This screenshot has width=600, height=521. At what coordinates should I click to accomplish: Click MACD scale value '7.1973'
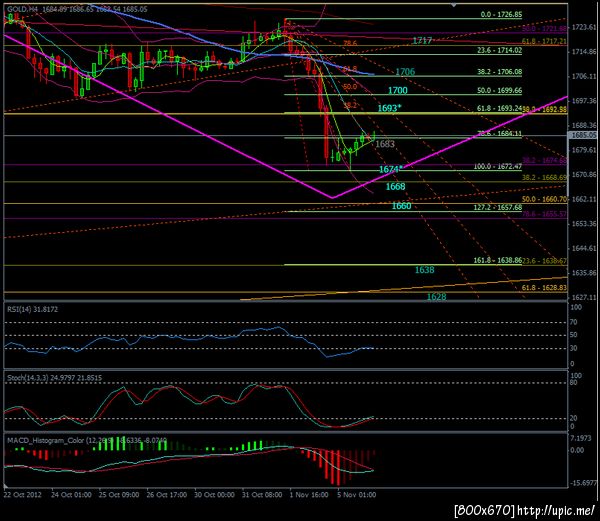click(x=581, y=438)
